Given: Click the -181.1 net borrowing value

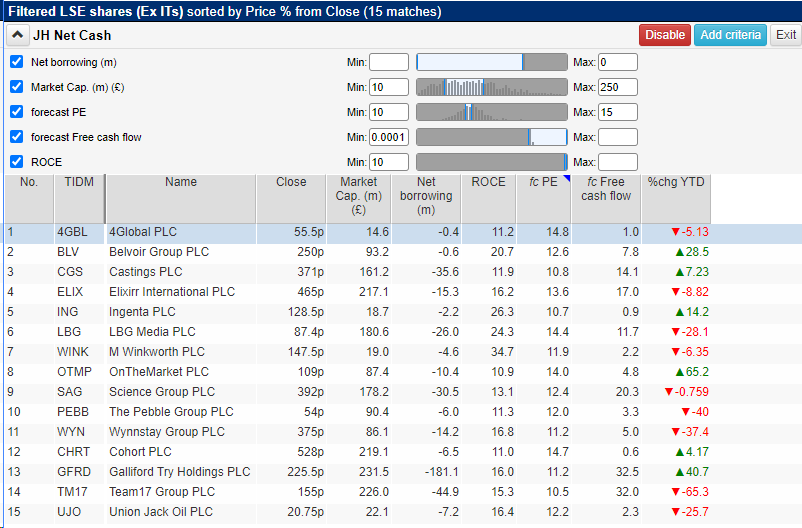Looking at the screenshot, I should coord(442,472).
